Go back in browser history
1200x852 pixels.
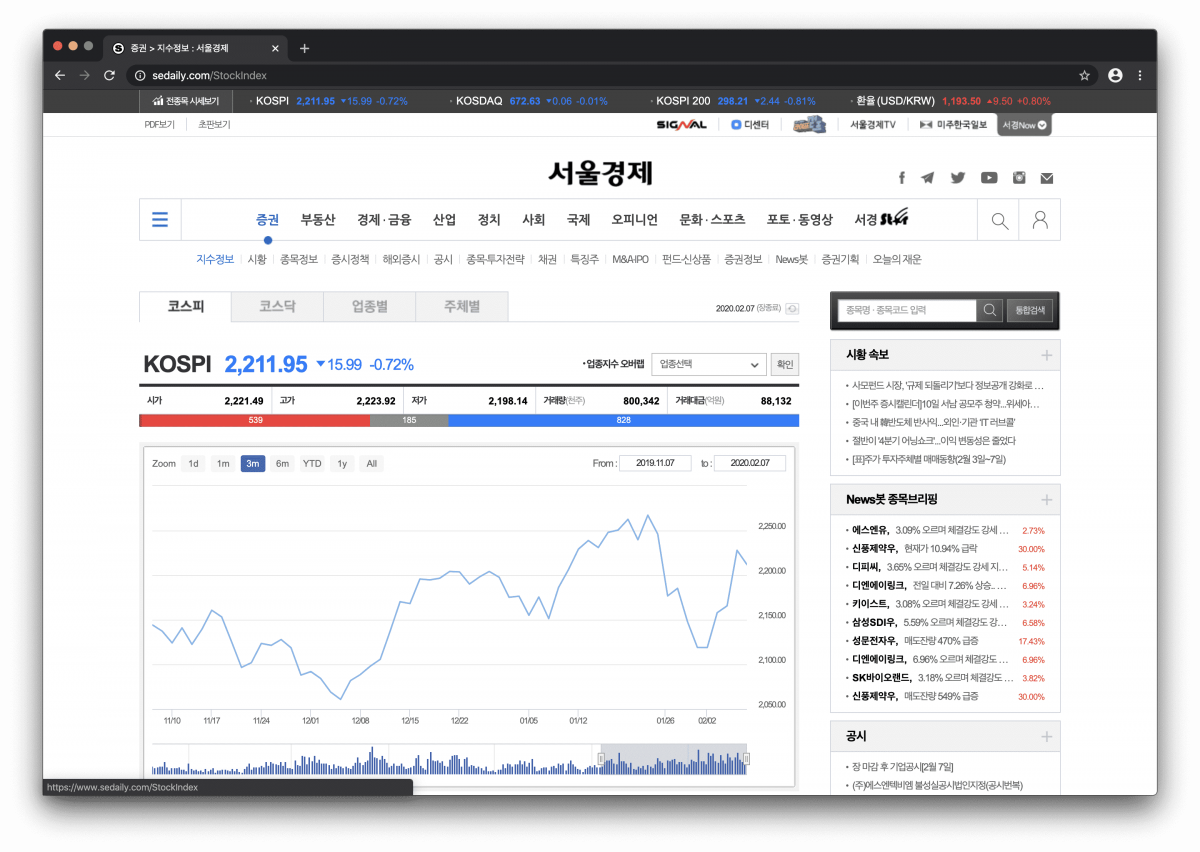60,75
